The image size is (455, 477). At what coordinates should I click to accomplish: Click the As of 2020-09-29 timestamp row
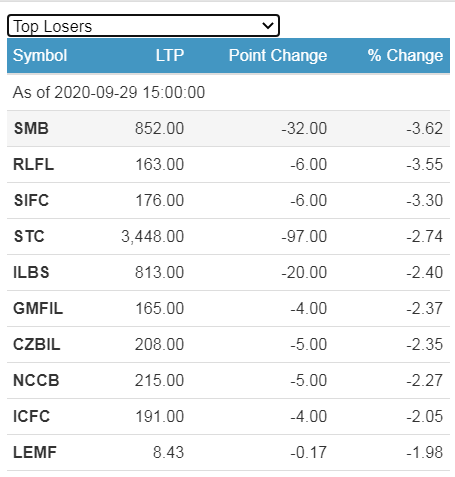228,92
